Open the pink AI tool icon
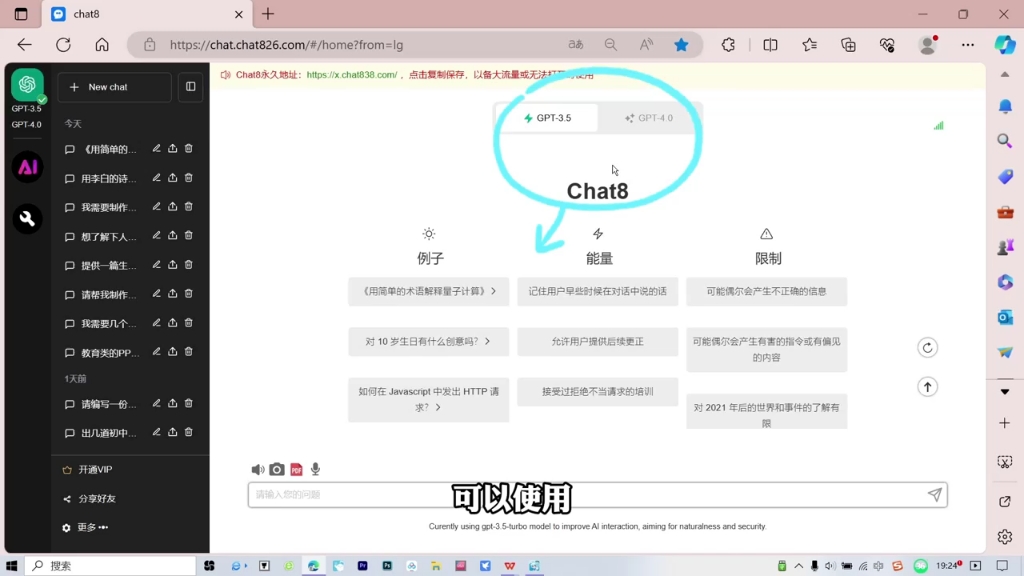This screenshot has height=576, width=1024. [27, 167]
